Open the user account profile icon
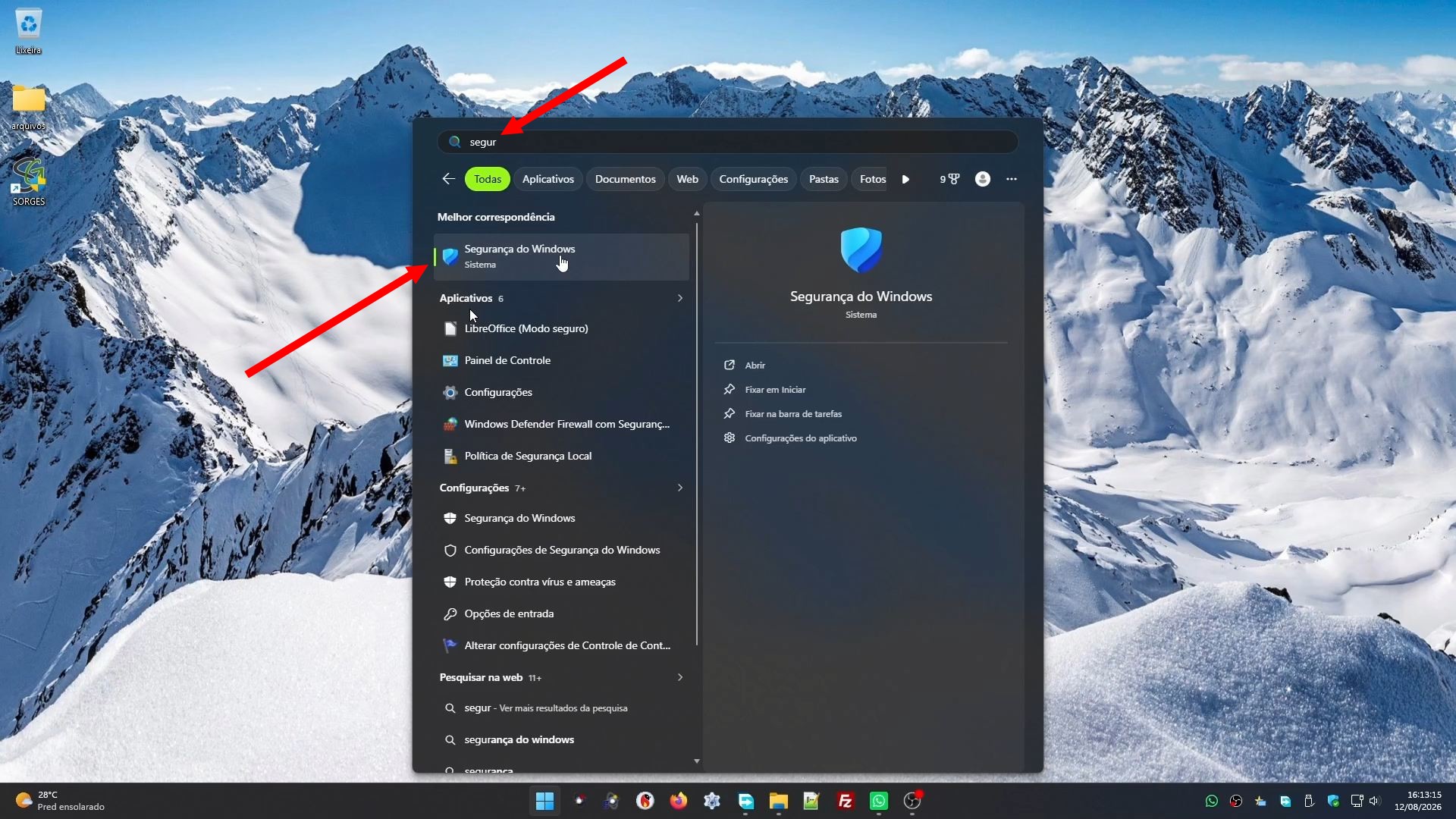This screenshot has height=819, width=1456. pyautogui.click(x=983, y=179)
